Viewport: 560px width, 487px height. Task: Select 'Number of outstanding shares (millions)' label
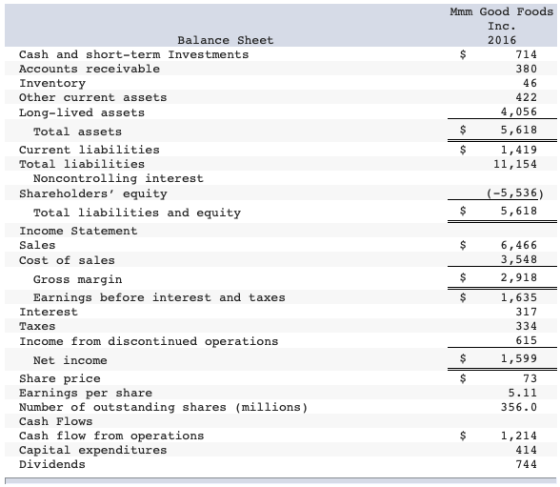[163, 407]
